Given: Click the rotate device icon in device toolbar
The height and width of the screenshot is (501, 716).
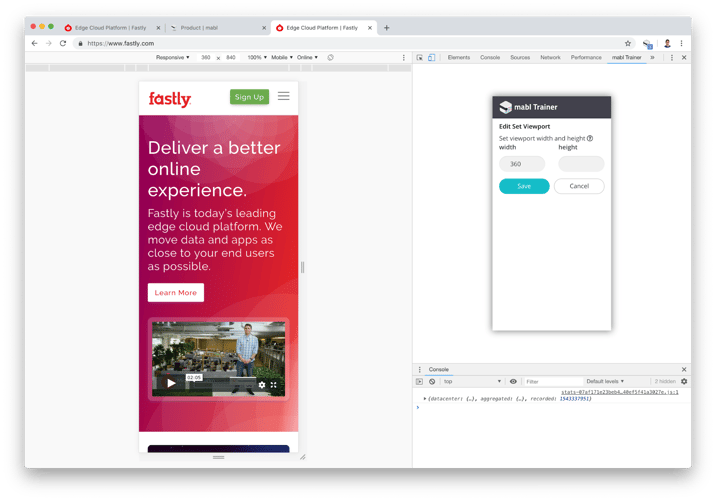Looking at the screenshot, I should 331,58.
